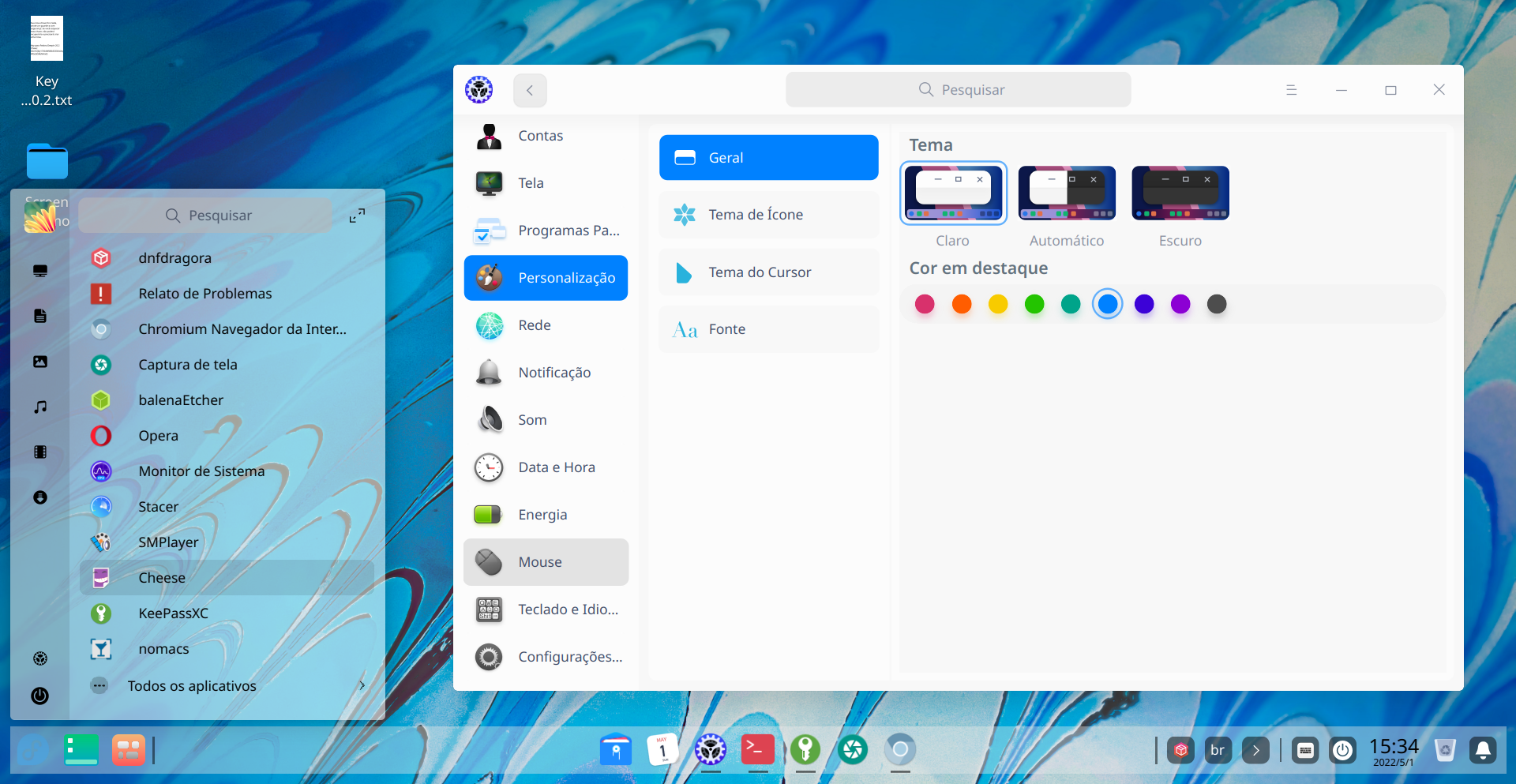This screenshot has width=1516, height=784.
Task: Expand Todos os aplicativos list
Action: pyautogui.click(x=193, y=685)
